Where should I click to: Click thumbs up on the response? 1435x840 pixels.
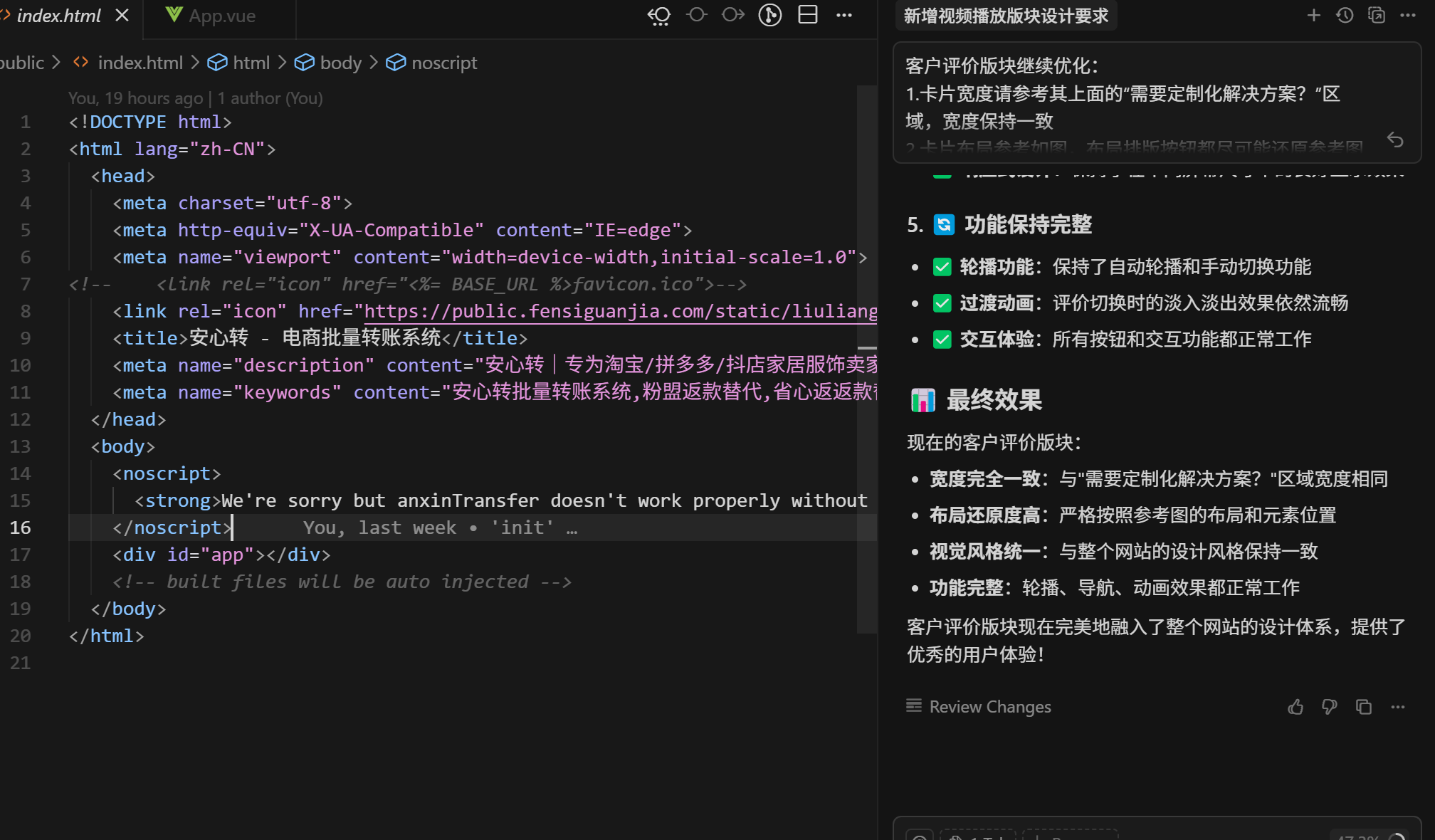click(1295, 707)
